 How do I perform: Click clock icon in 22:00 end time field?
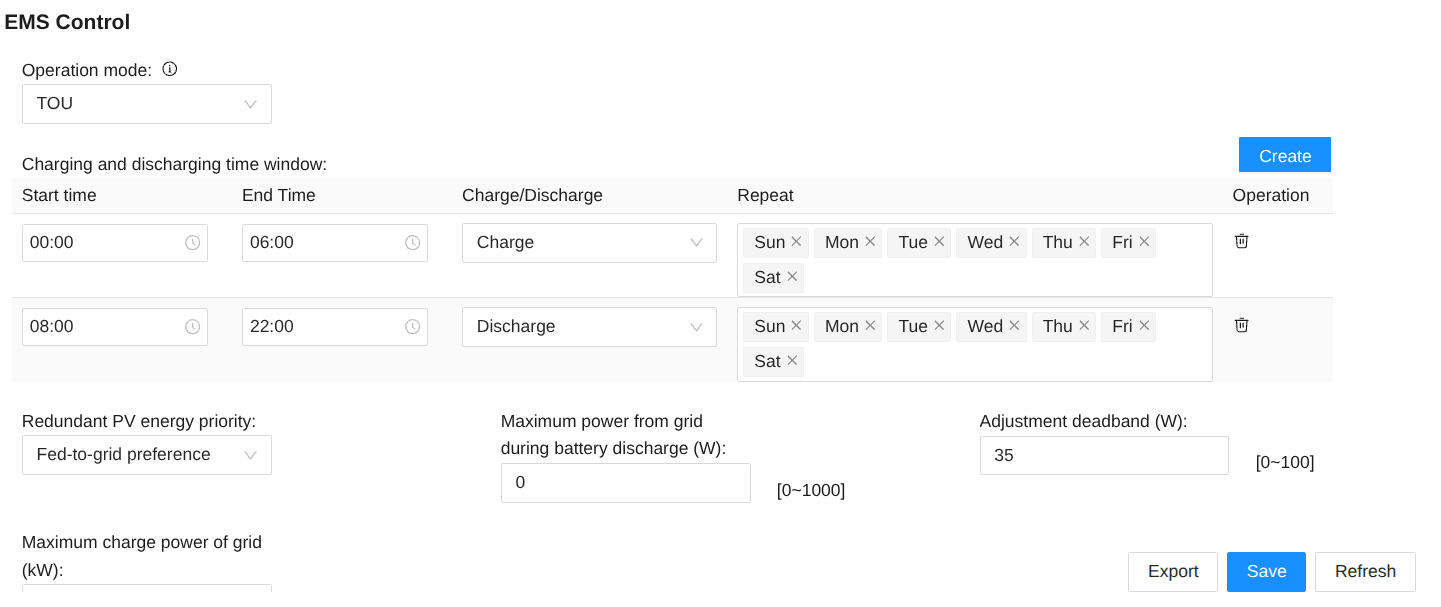[412, 327]
